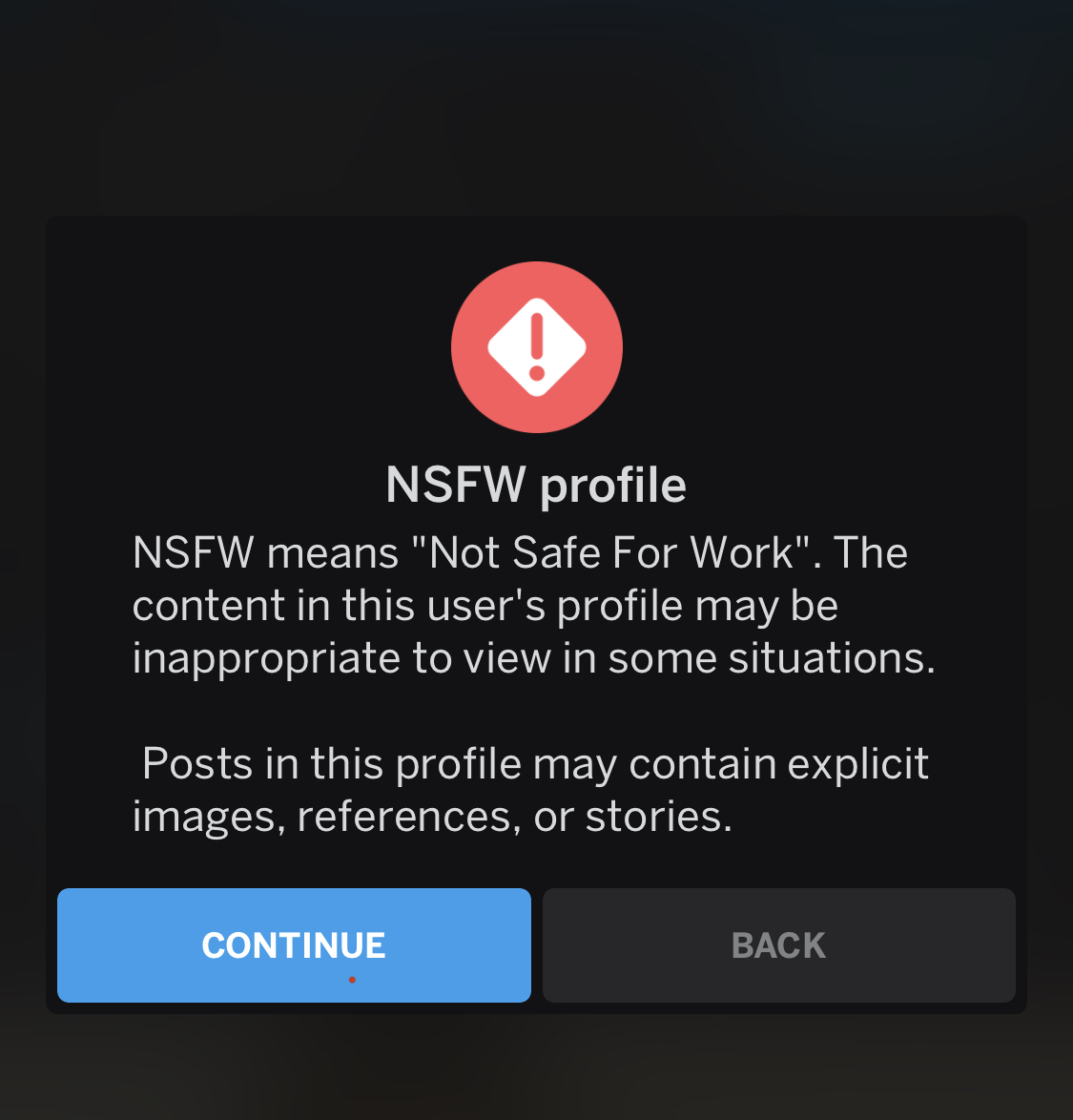Click the blurred background below the dialog

(536, 1068)
